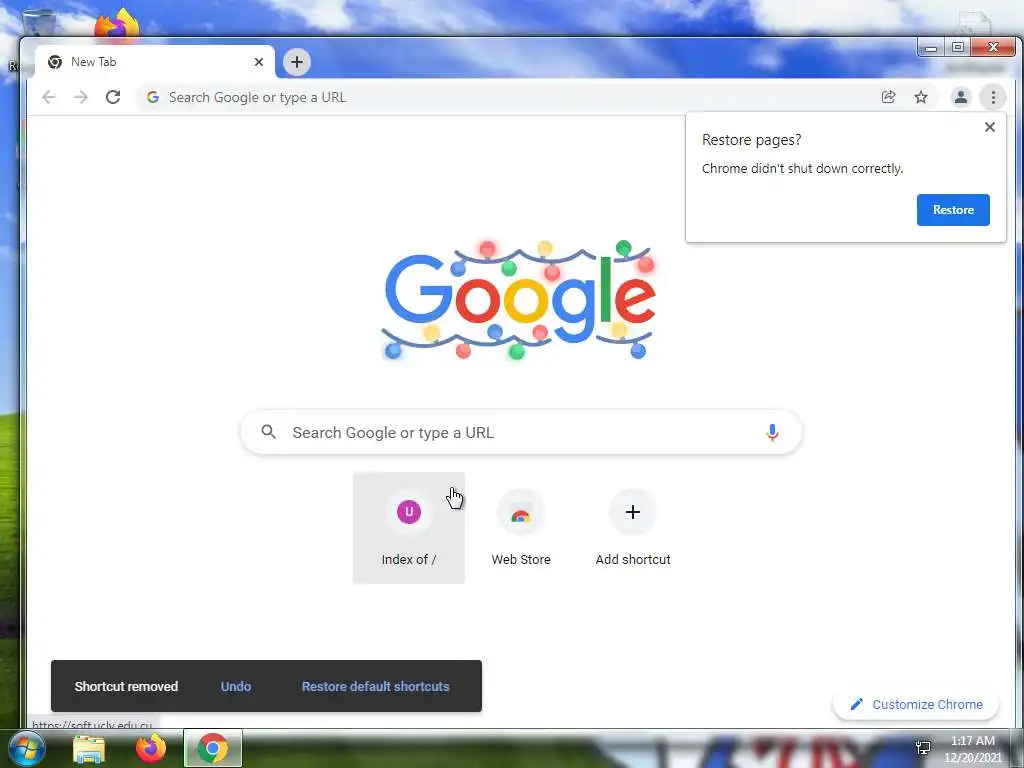
Task: Open the Index of / shortcut
Action: tap(409, 528)
